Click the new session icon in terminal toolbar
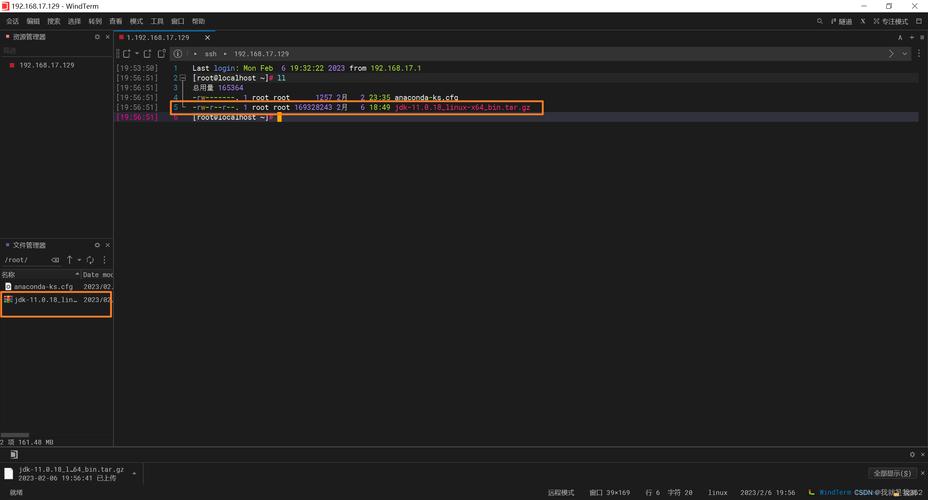Image resolution: width=928 pixels, height=500 pixels. (127, 54)
